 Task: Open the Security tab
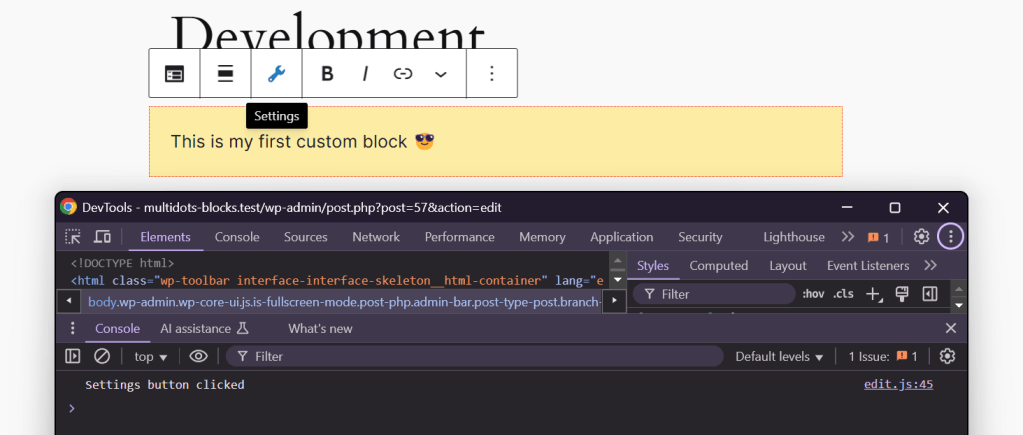(700, 237)
